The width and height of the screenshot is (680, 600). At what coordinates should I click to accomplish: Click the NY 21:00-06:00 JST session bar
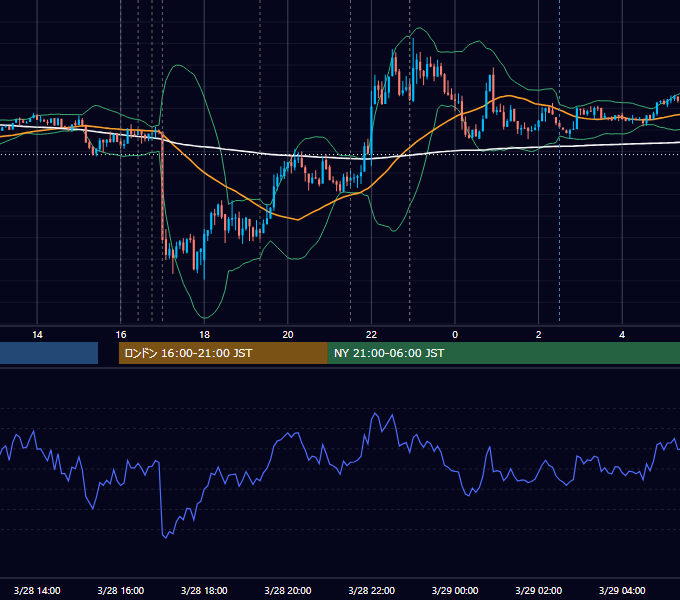point(503,353)
